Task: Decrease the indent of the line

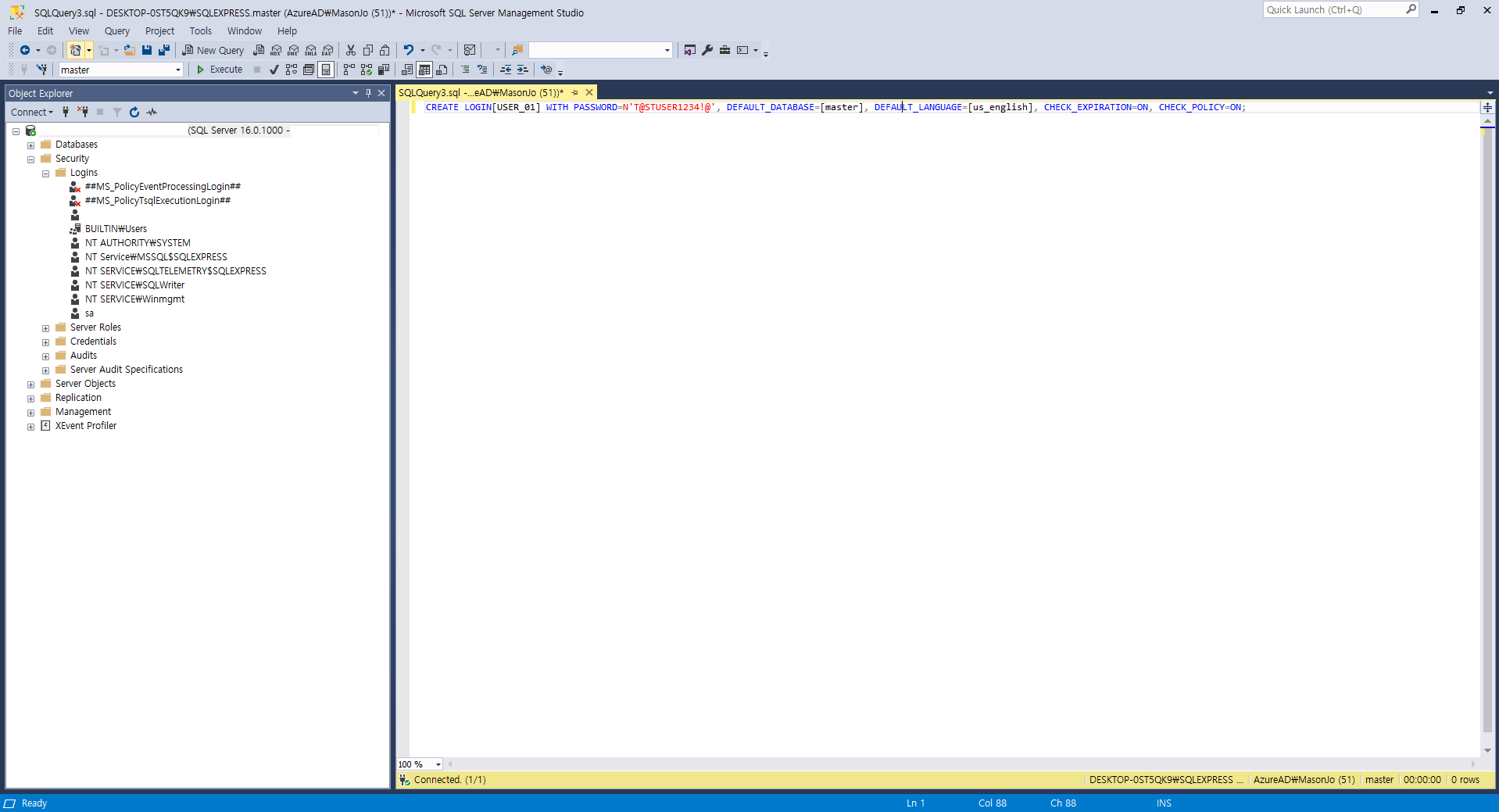Action: pyautogui.click(x=506, y=70)
